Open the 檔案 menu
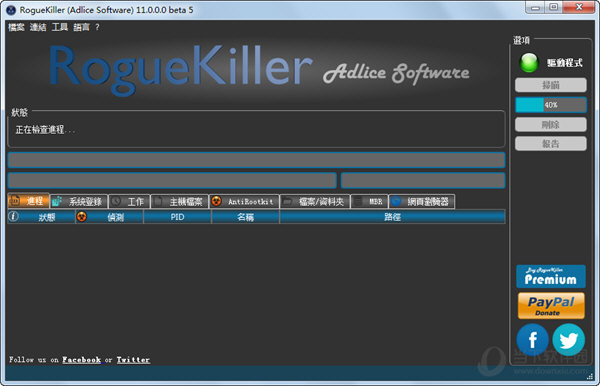600x386 pixels. coord(16,27)
